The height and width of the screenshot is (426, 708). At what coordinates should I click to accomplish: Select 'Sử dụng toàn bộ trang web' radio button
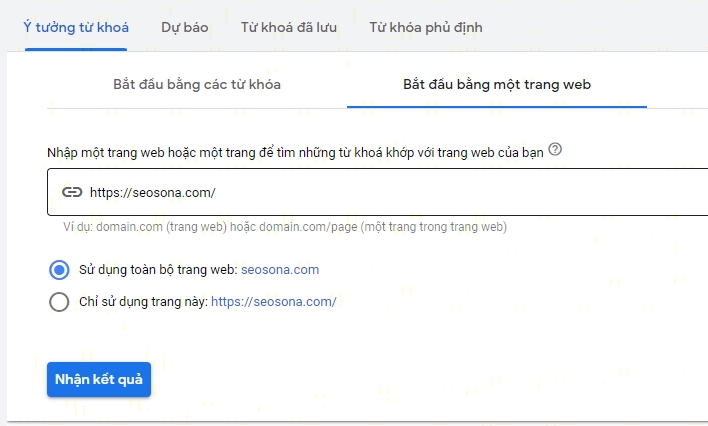tap(59, 270)
